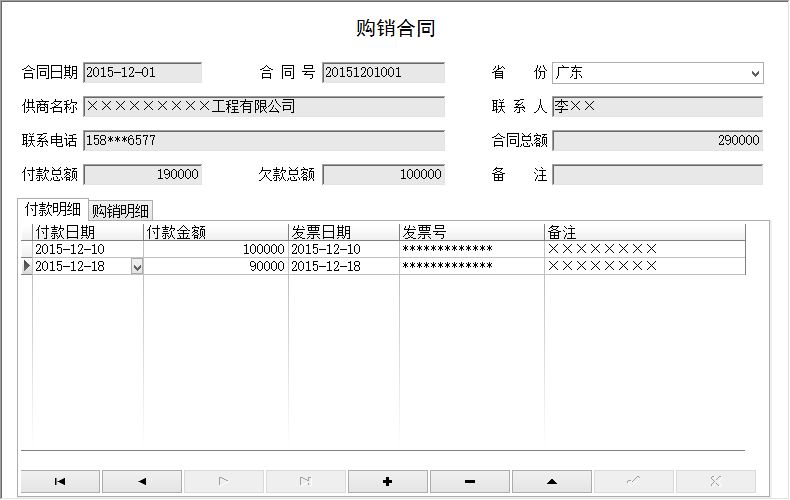Select payment amount cell 100000

pyautogui.click(x=216, y=249)
